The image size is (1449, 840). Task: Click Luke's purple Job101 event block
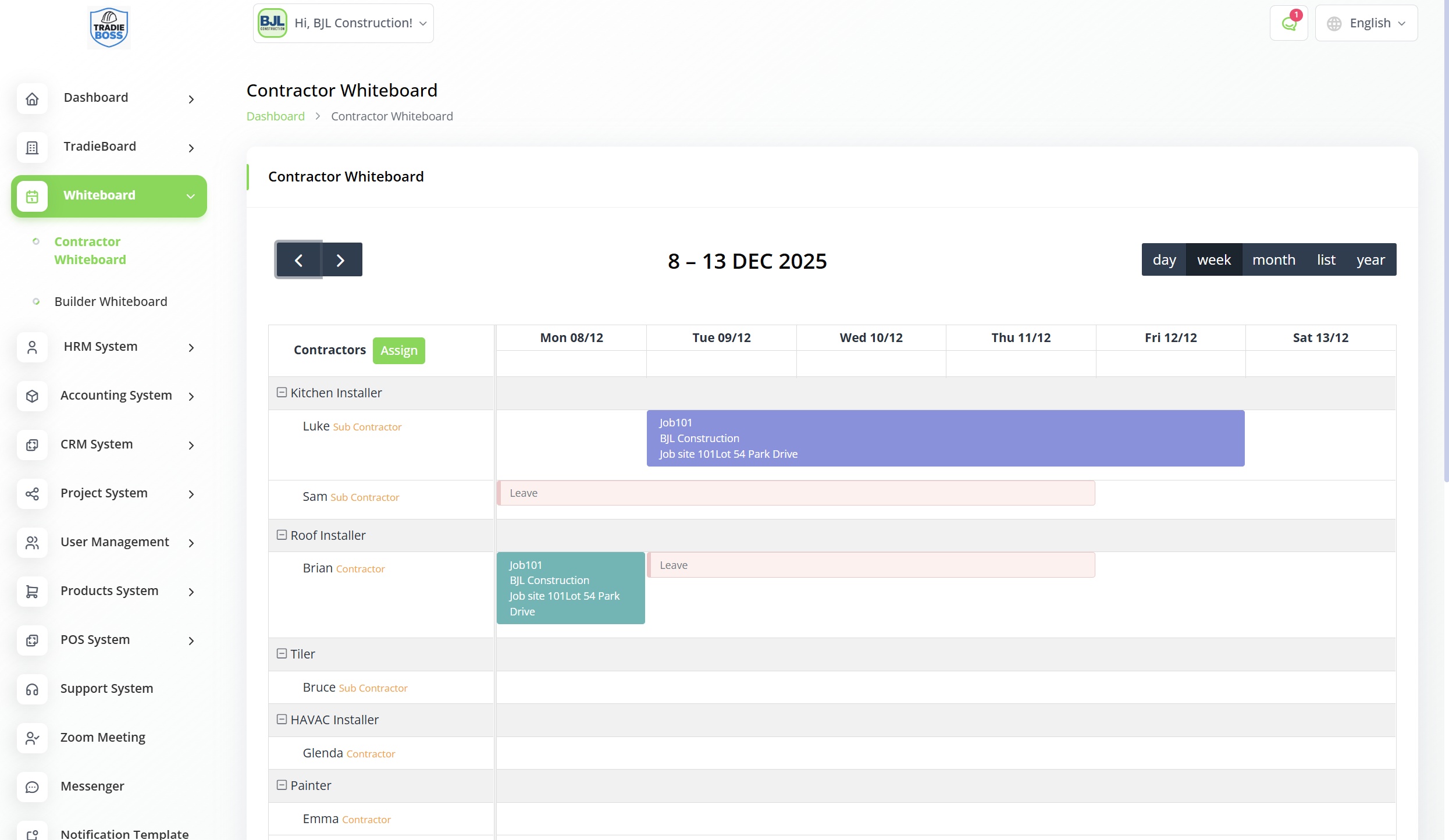click(x=945, y=438)
